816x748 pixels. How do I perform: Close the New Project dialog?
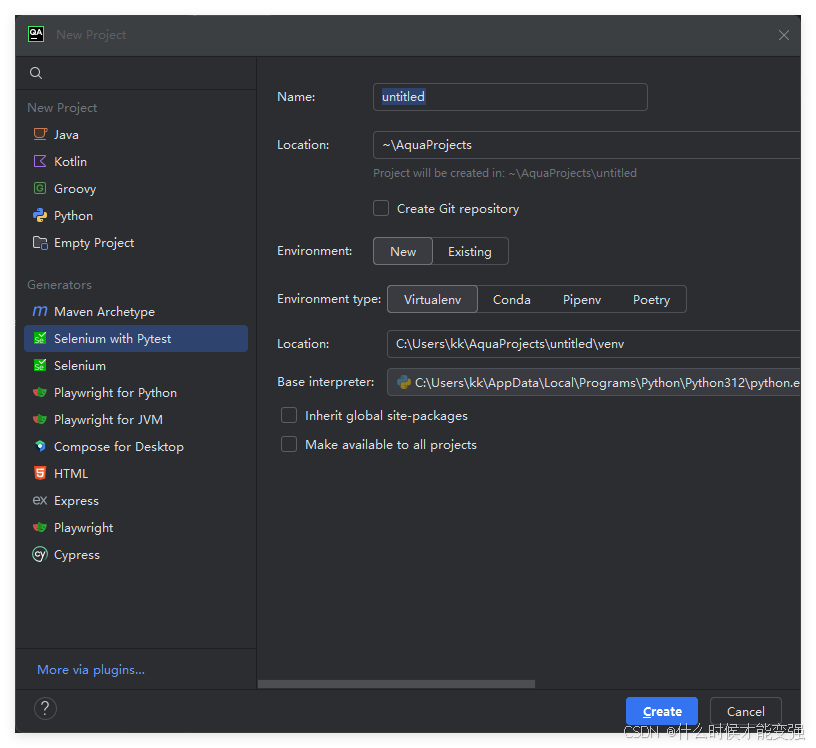coord(784,35)
